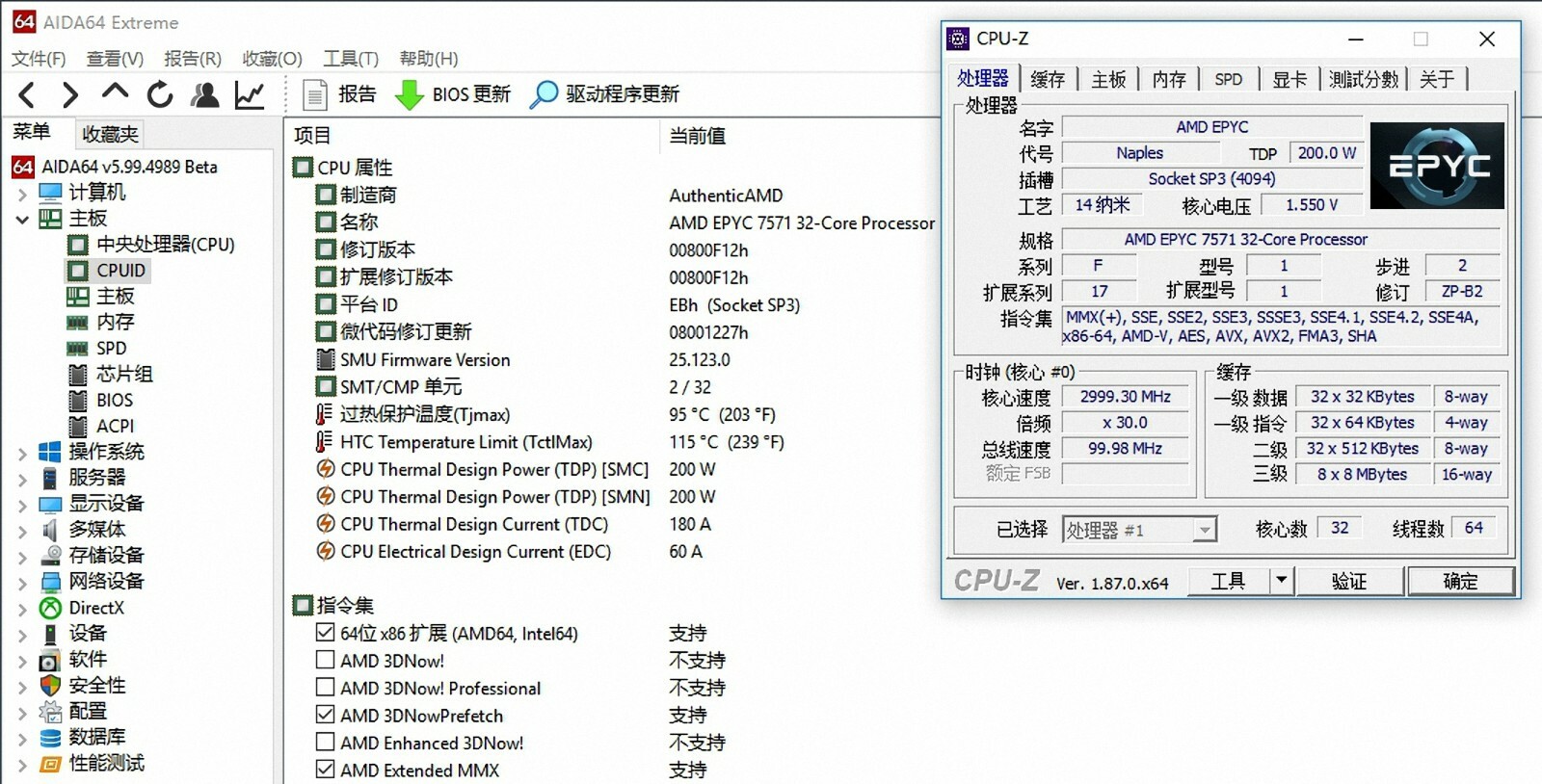Open the user icon in AIDA64 toolbar
The height and width of the screenshot is (784, 1542).
click(x=204, y=94)
